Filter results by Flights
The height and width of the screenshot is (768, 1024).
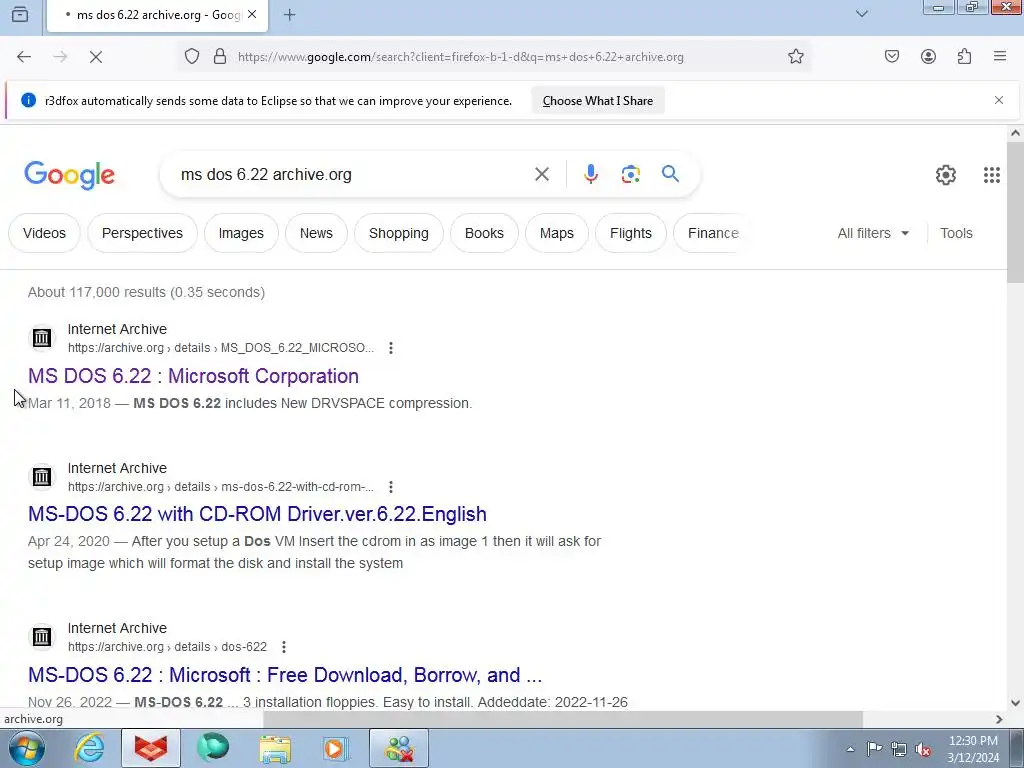[631, 233]
